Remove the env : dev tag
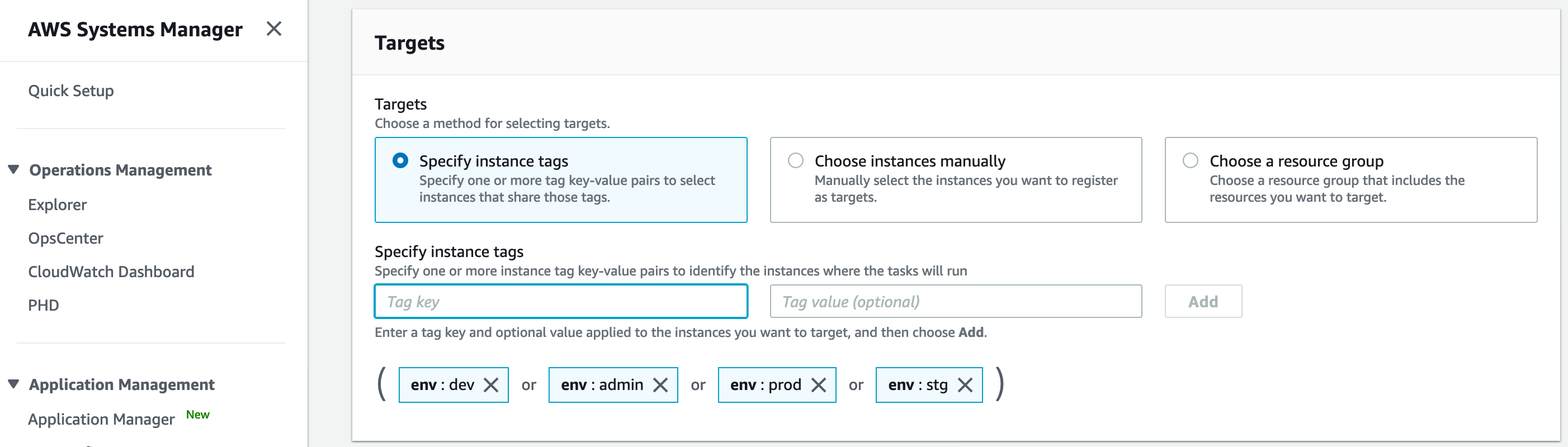The height and width of the screenshot is (447, 1568). (490, 385)
